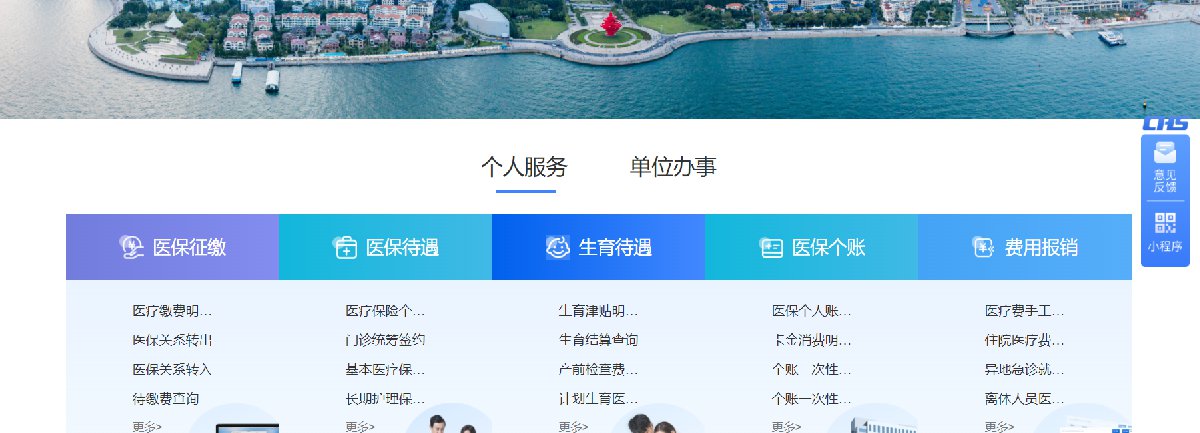Switch to the 单位办事 tab
1200x433 pixels.
coord(673,167)
